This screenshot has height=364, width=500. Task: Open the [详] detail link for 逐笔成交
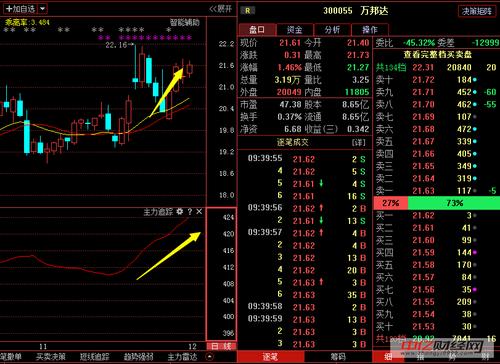[x=360, y=143]
